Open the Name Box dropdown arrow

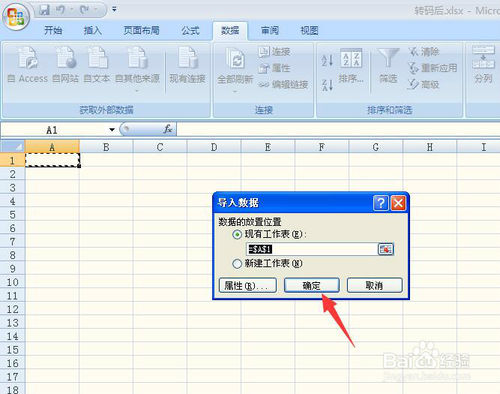[112, 130]
